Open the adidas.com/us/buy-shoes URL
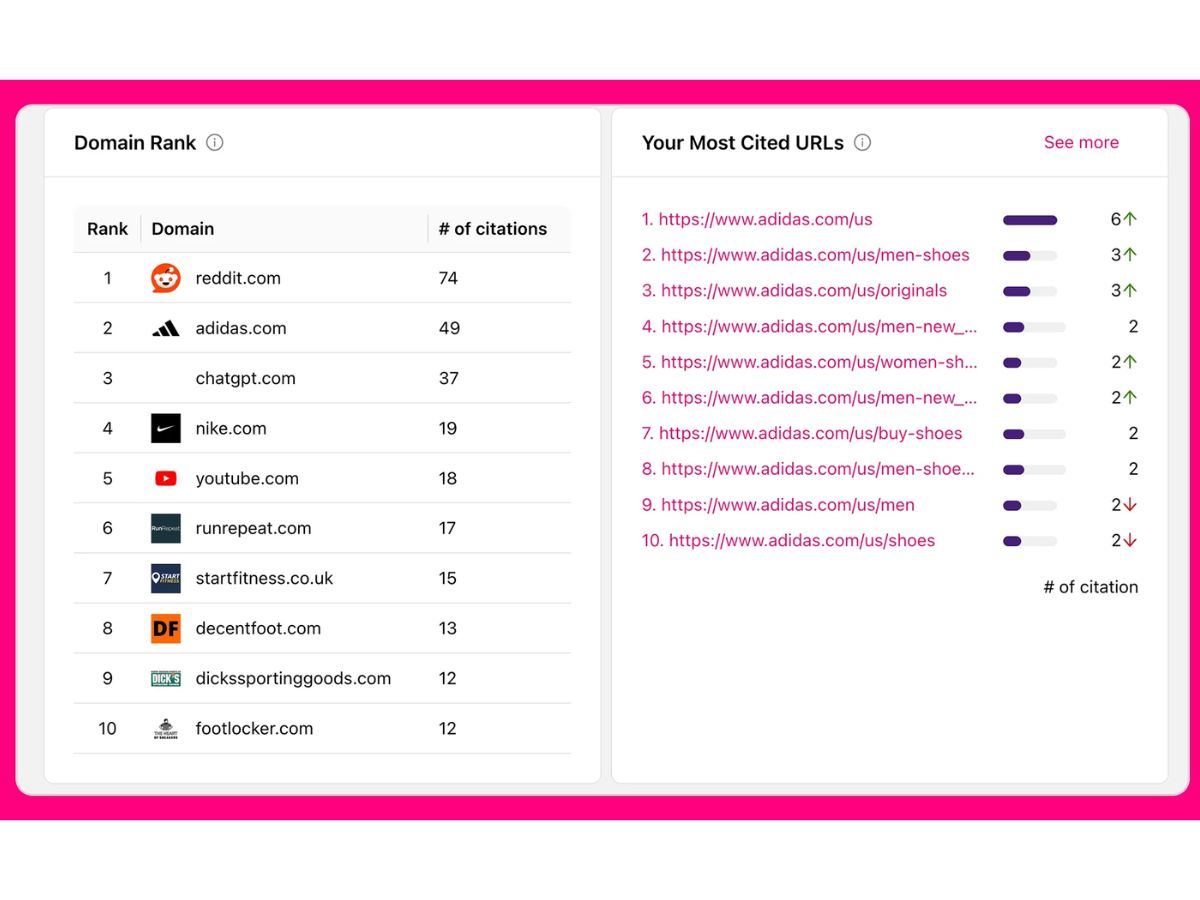 802,433
